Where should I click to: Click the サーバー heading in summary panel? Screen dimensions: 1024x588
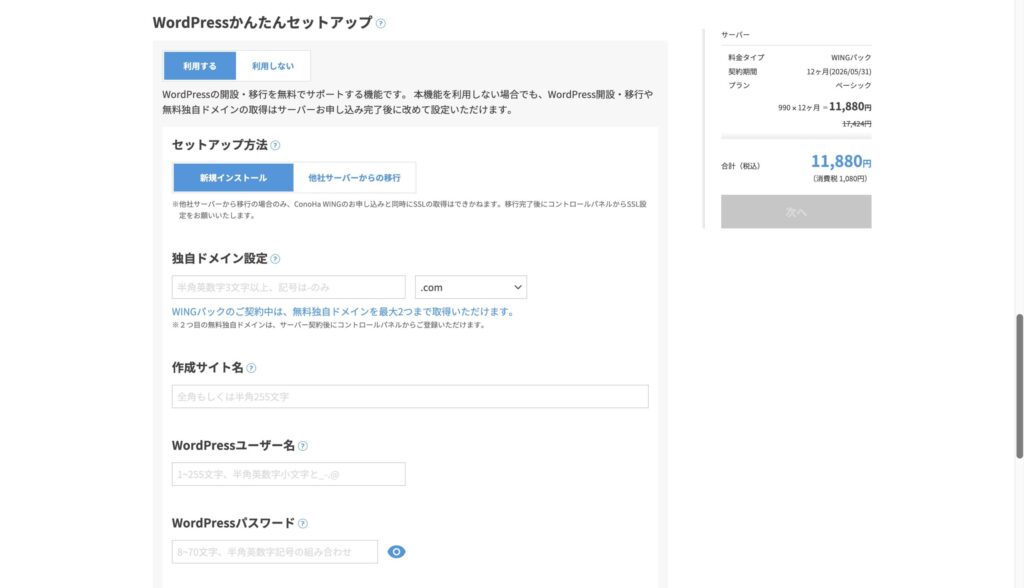[735, 35]
